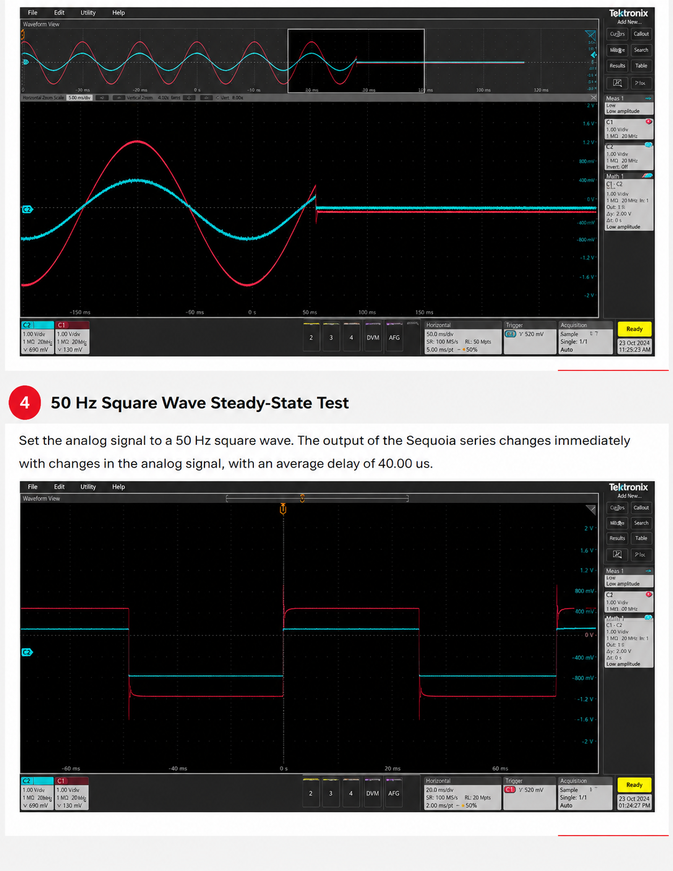This screenshot has width=673, height=871.
Task: Click Results button in upper oscilloscope
Action: click(x=617, y=66)
